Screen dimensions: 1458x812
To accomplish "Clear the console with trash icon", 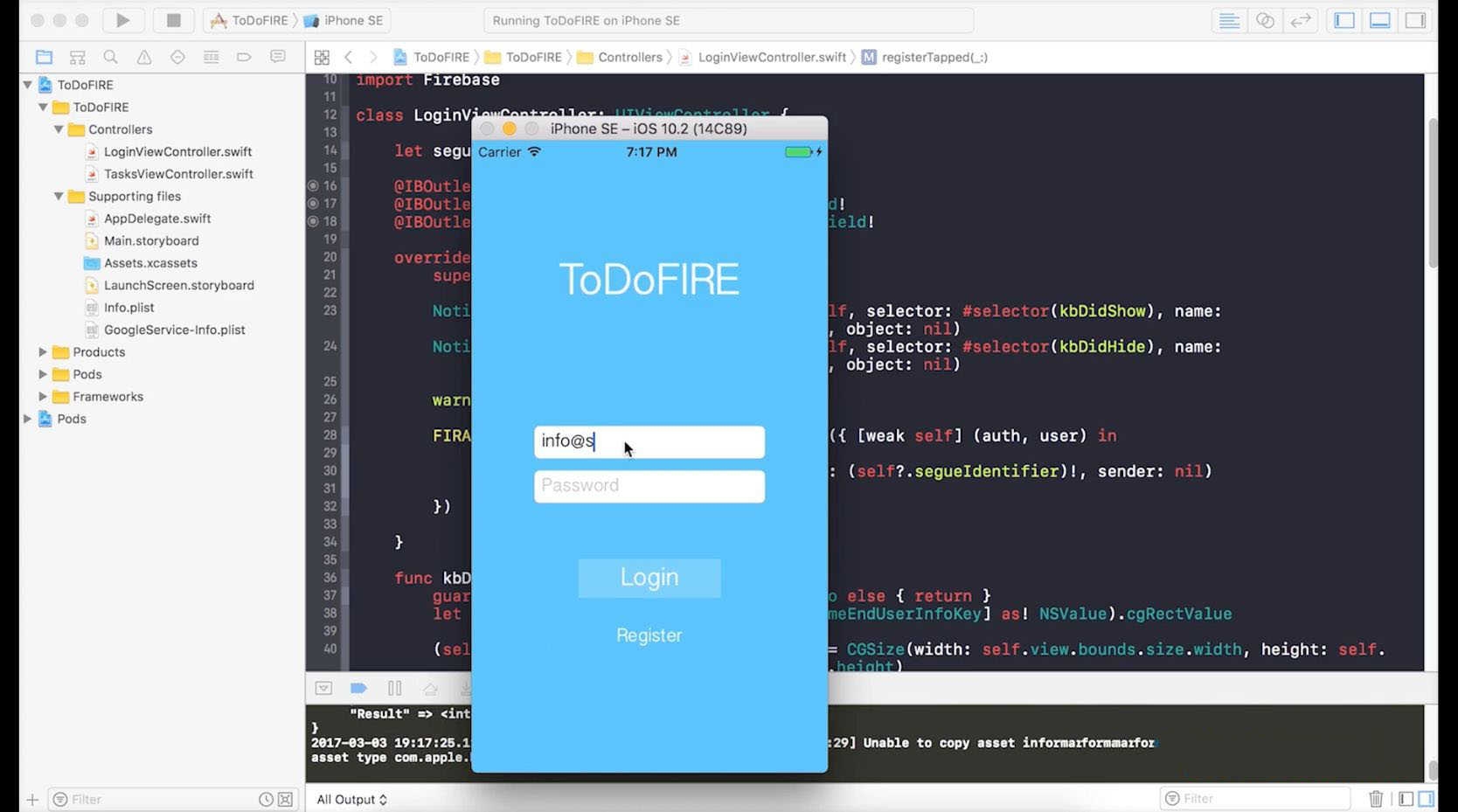I will click(x=1376, y=798).
